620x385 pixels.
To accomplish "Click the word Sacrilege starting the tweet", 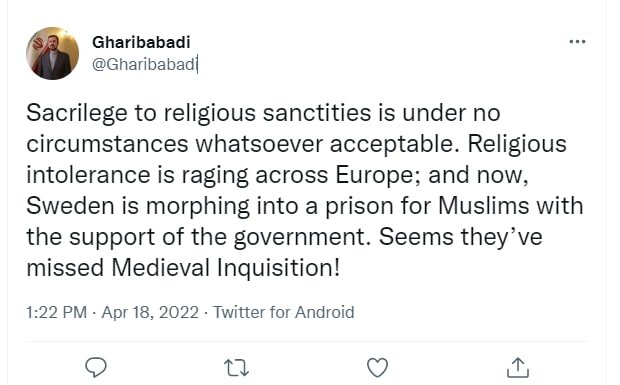I will (77, 113).
